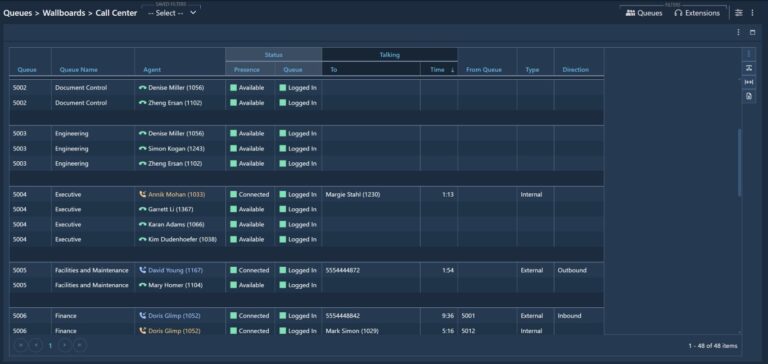Screen dimensions: 768x364
Task: Click the number 5554444872 cell
Action: click(x=342, y=270)
